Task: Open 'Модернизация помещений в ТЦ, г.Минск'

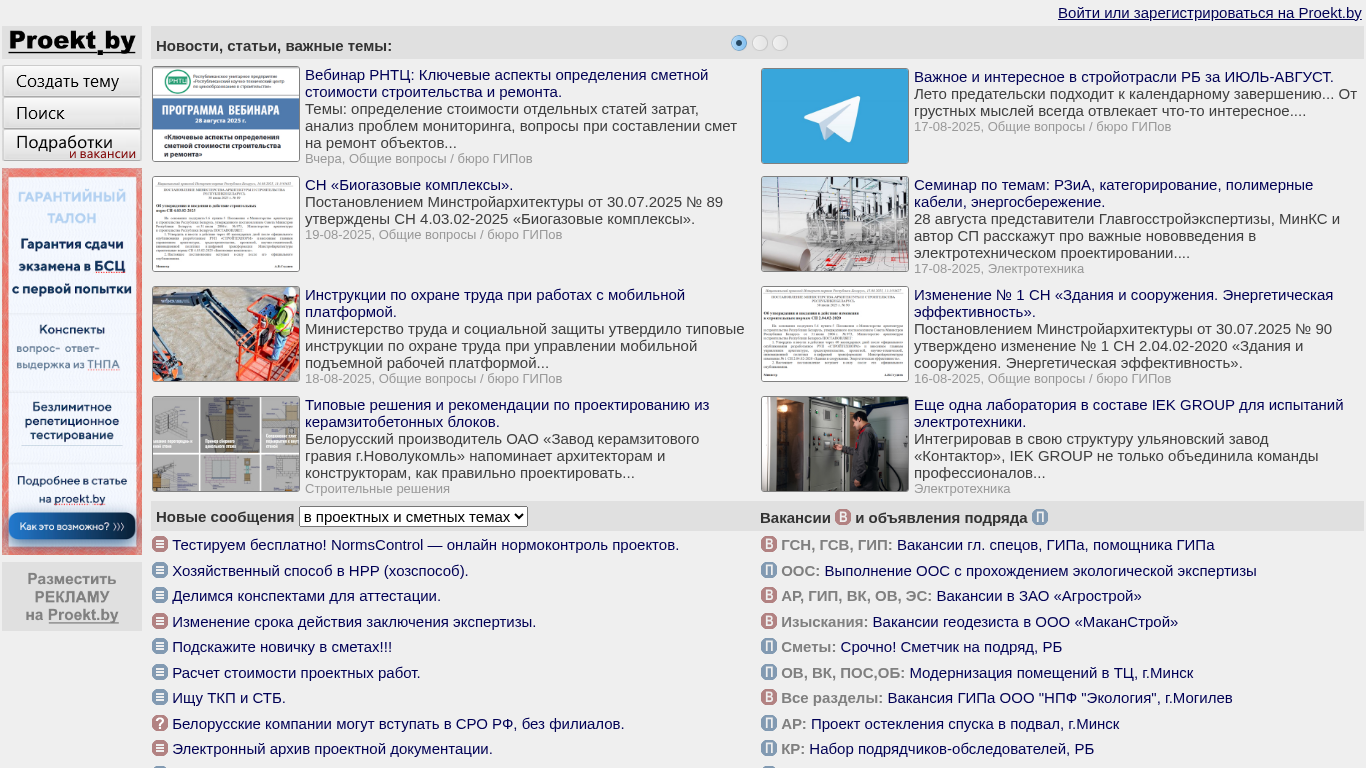Action: (1051, 673)
